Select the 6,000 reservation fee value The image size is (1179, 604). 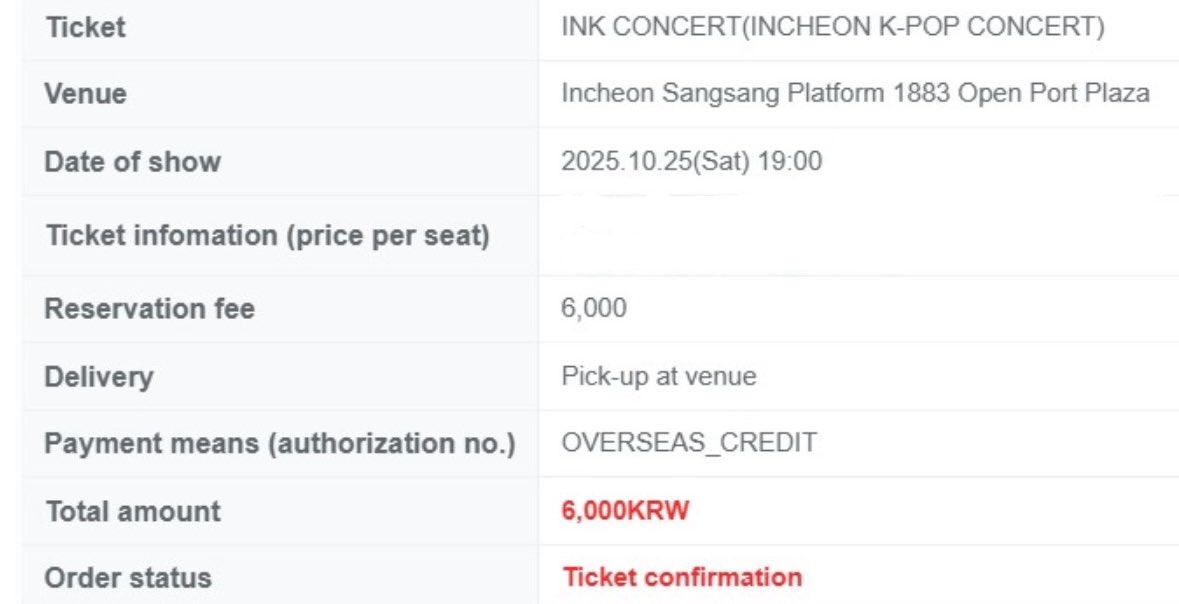[594, 308]
